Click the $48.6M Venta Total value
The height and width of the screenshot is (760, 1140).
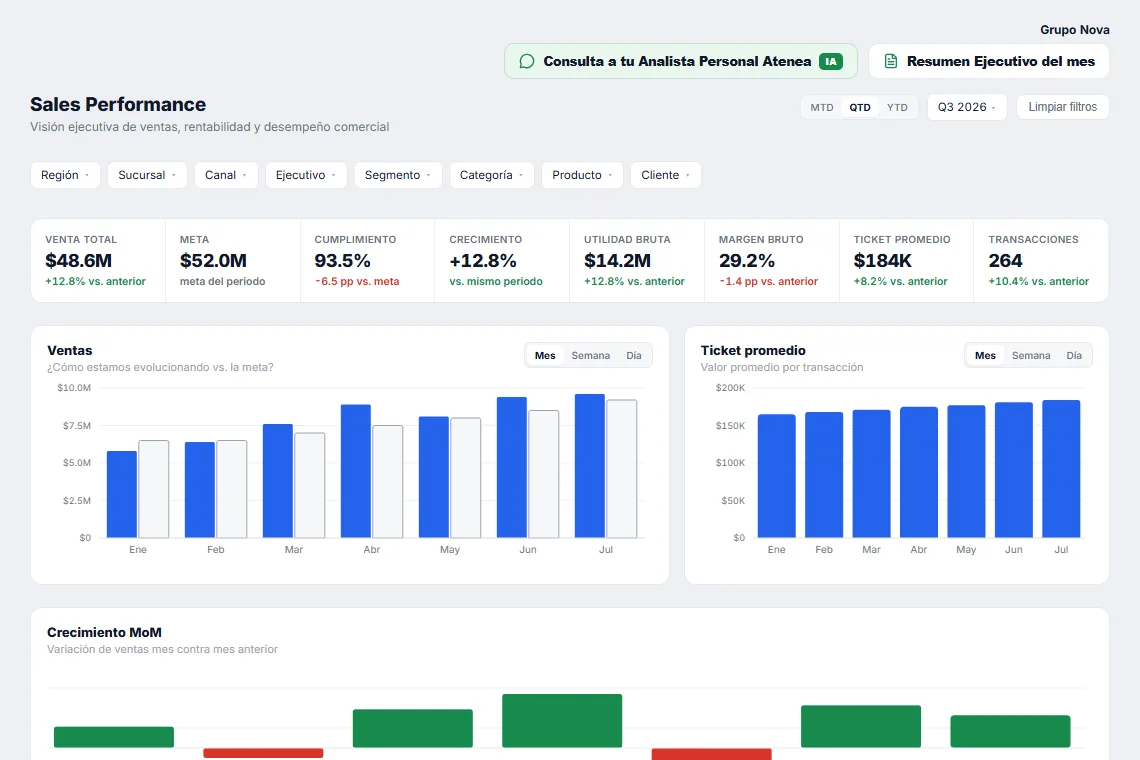79,260
